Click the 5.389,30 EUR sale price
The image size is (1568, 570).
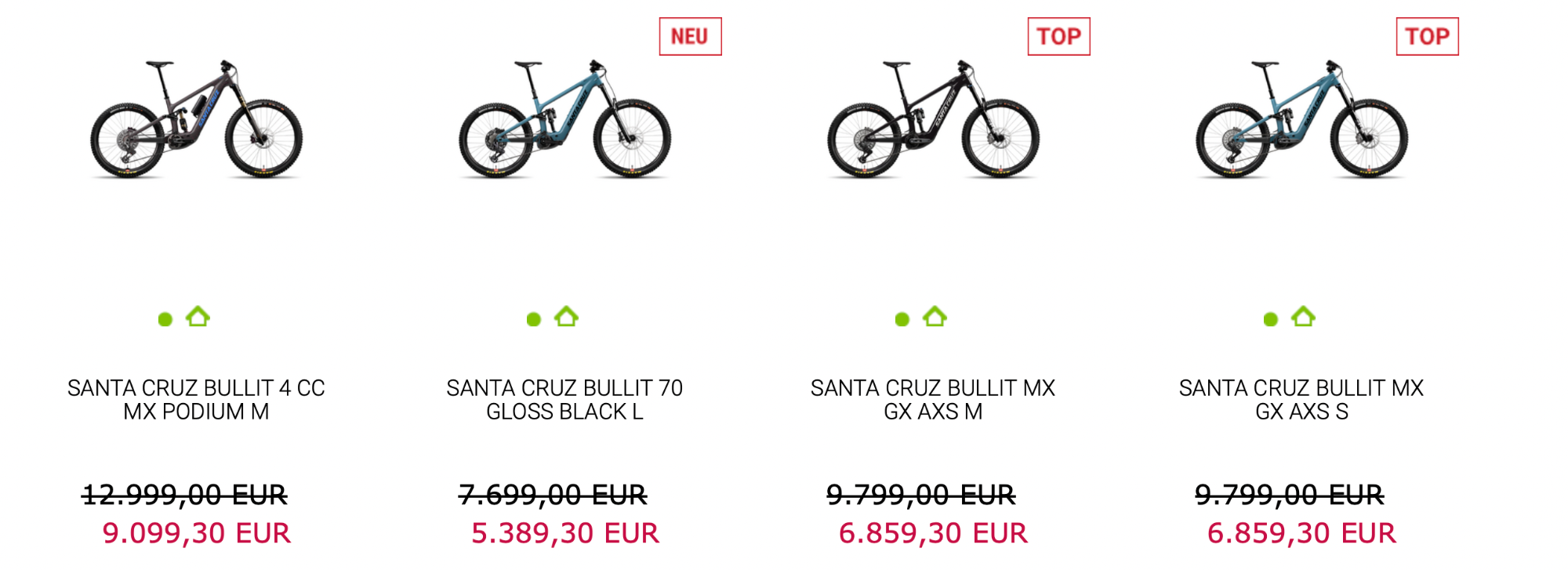click(x=564, y=533)
